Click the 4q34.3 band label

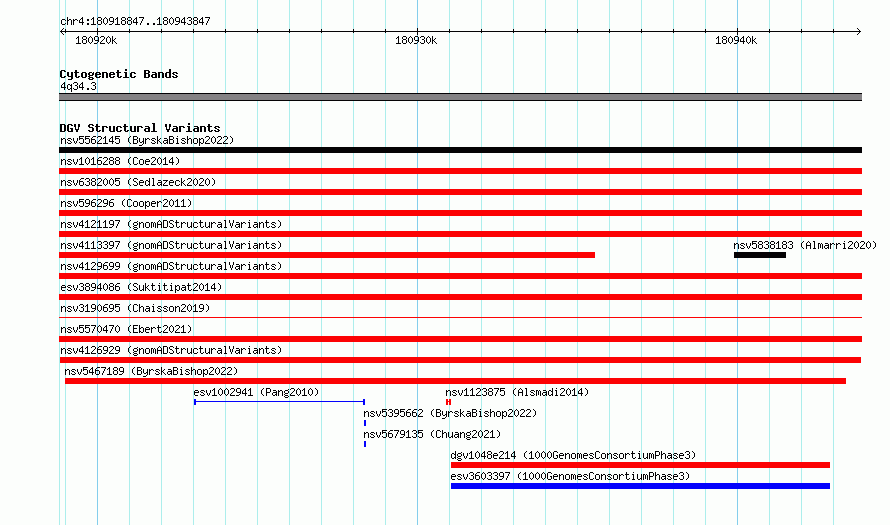point(78,86)
